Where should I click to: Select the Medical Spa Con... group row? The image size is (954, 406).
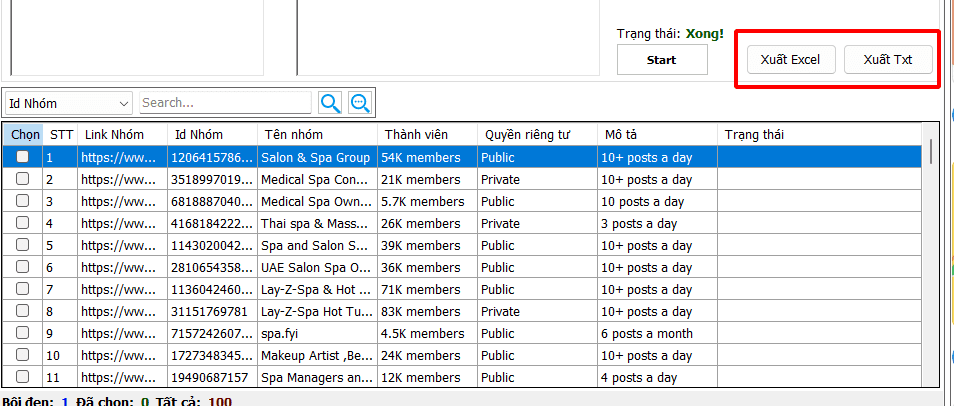coord(315,179)
